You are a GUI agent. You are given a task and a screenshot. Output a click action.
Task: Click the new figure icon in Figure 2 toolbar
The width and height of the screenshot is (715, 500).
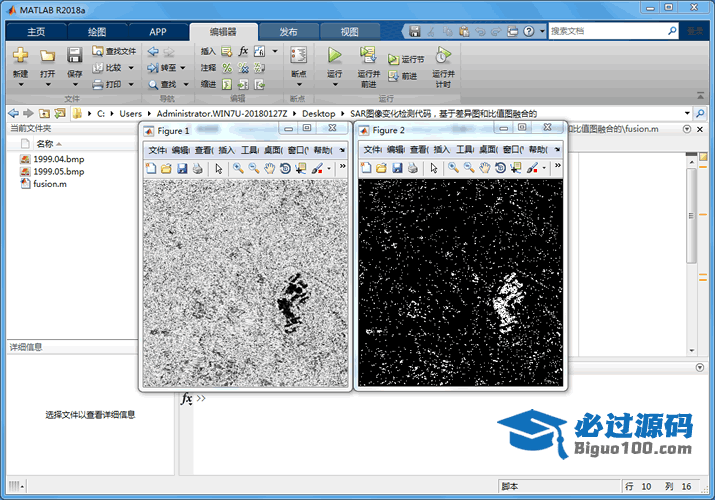(366, 168)
